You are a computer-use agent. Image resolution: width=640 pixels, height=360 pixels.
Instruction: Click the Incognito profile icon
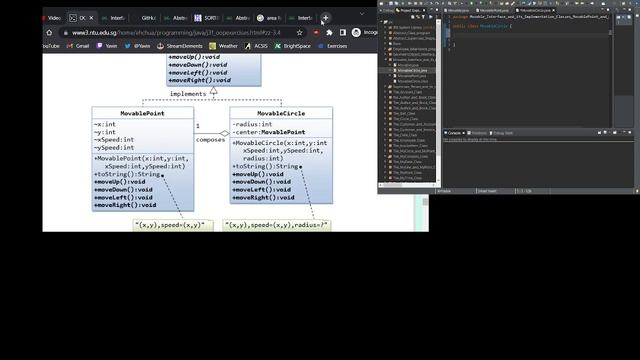tap(356, 33)
